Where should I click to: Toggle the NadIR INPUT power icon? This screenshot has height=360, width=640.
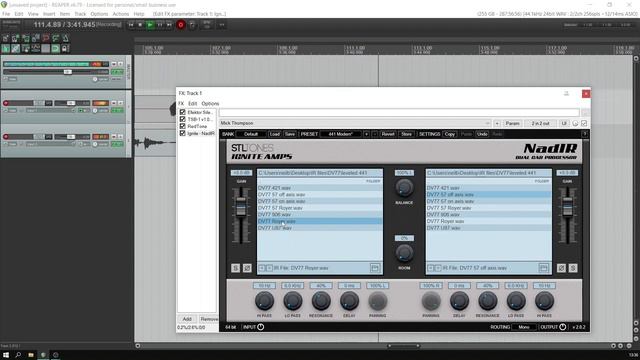(261, 327)
